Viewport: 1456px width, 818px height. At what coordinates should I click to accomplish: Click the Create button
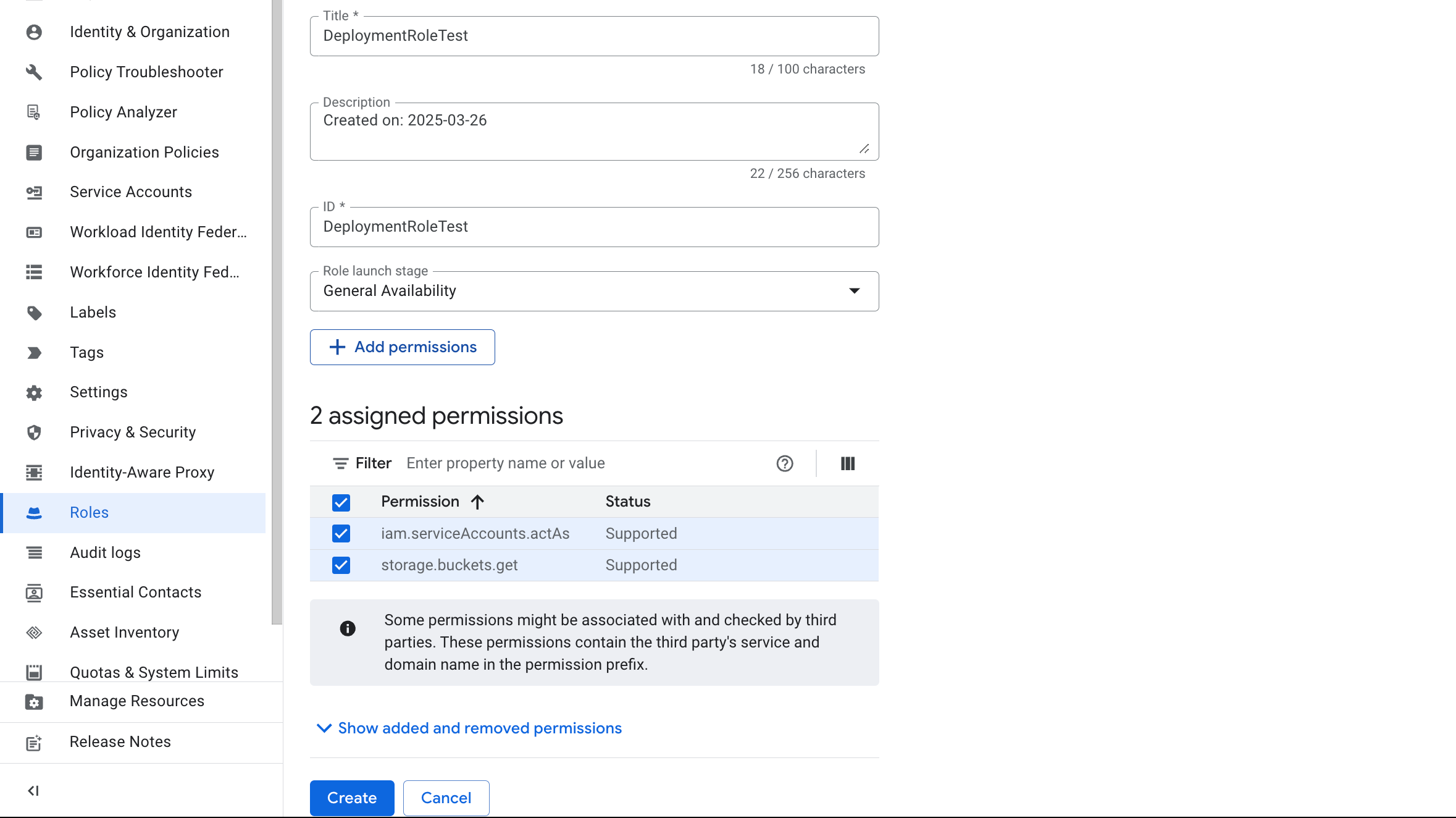[x=352, y=798]
